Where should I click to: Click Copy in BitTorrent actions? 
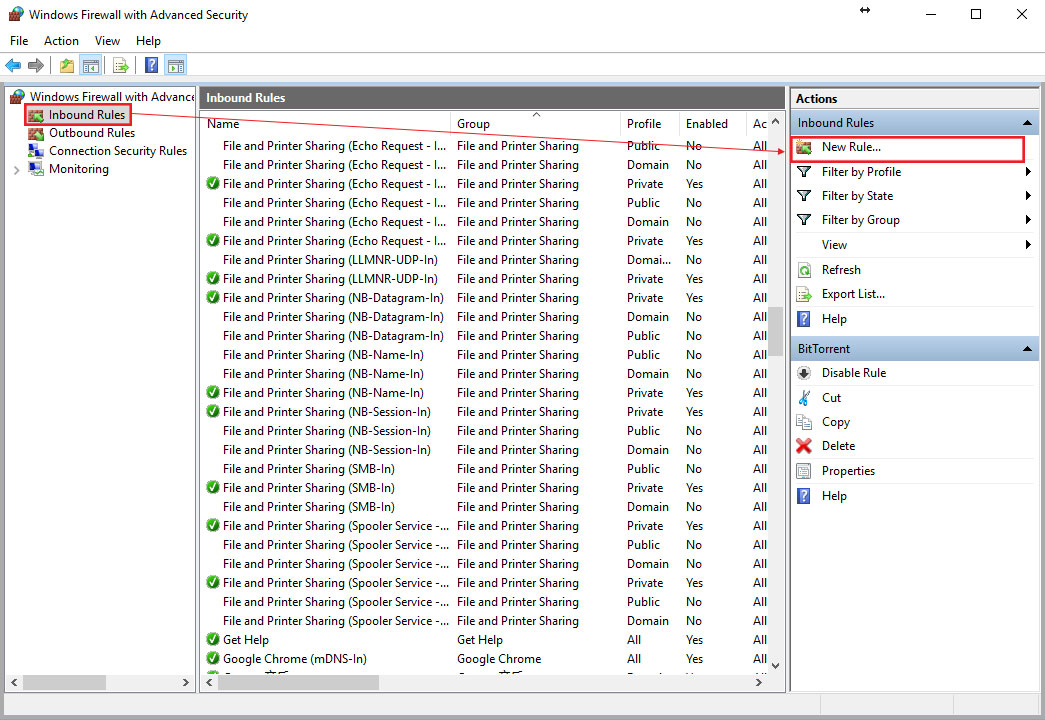pos(835,422)
